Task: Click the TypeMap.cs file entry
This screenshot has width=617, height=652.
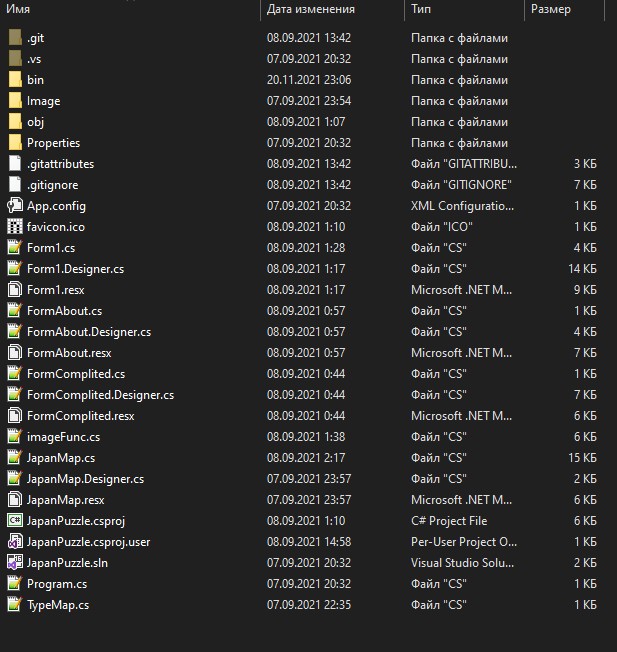Action: (x=58, y=605)
